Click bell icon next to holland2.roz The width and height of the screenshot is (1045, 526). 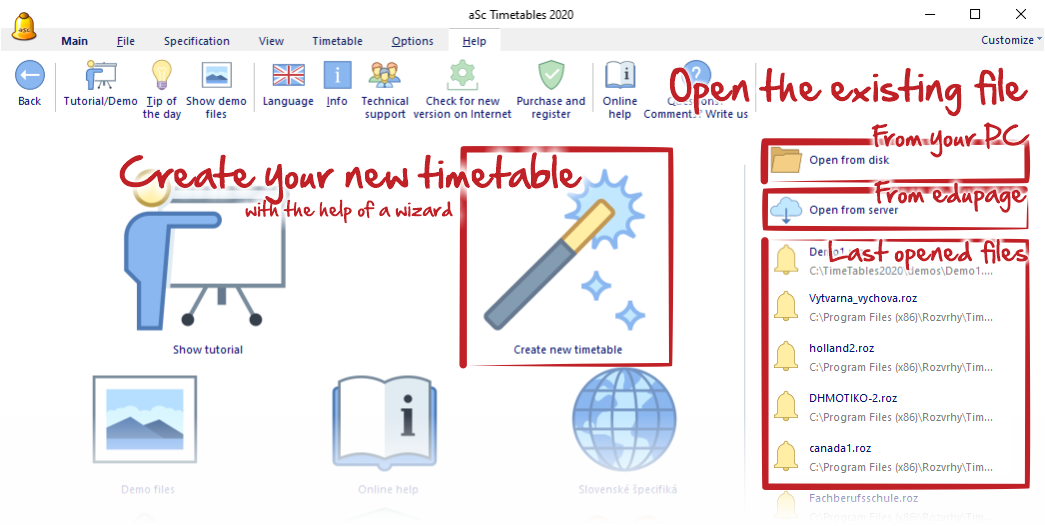(x=786, y=357)
